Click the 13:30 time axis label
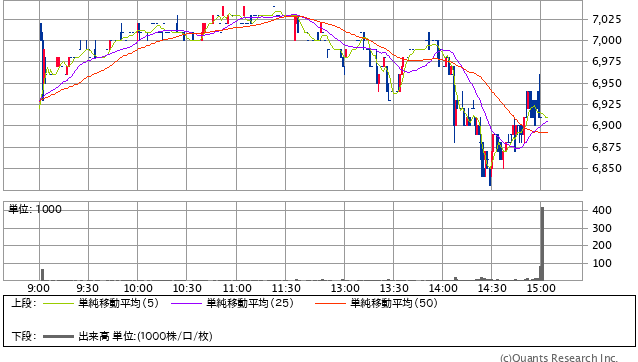Screen dimensions: 638x362 (x=394, y=288)
